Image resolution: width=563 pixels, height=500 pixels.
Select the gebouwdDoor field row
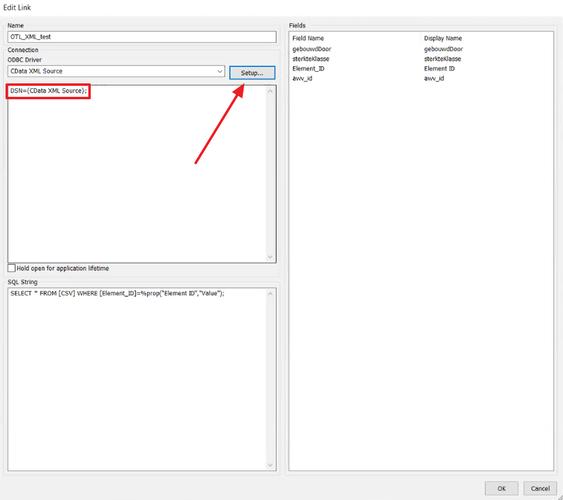click(x=421, y=49)
